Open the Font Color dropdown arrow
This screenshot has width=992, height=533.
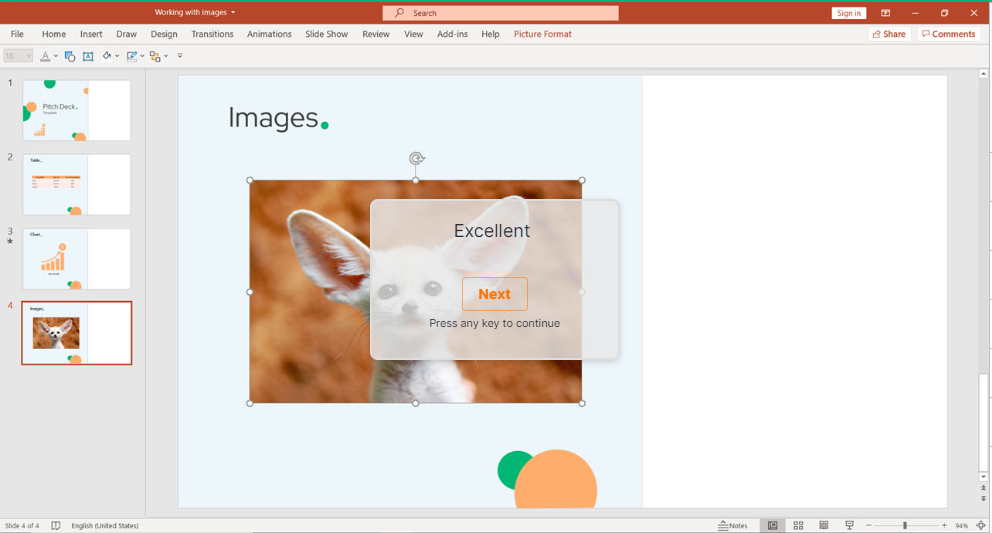click(x=56, y=56)
